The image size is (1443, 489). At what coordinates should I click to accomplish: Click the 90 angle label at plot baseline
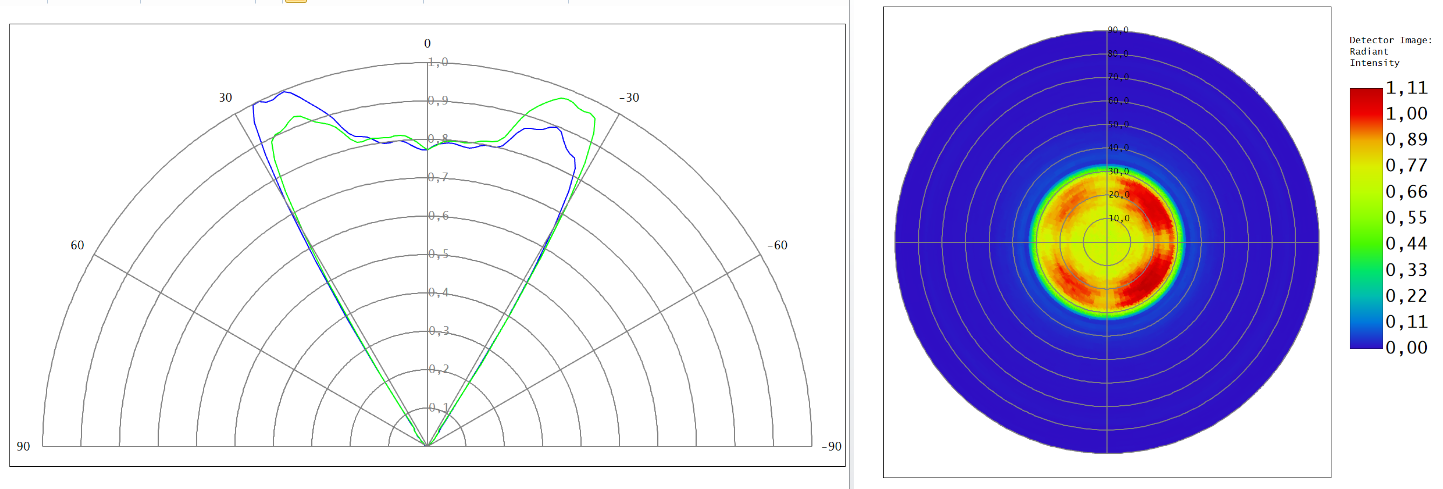pyautogui.click(x=23, y=446)
